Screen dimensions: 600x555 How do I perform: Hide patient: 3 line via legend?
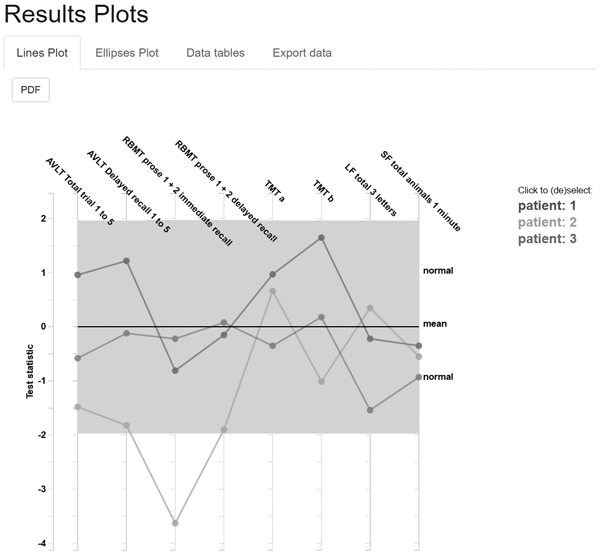point(550,239)
